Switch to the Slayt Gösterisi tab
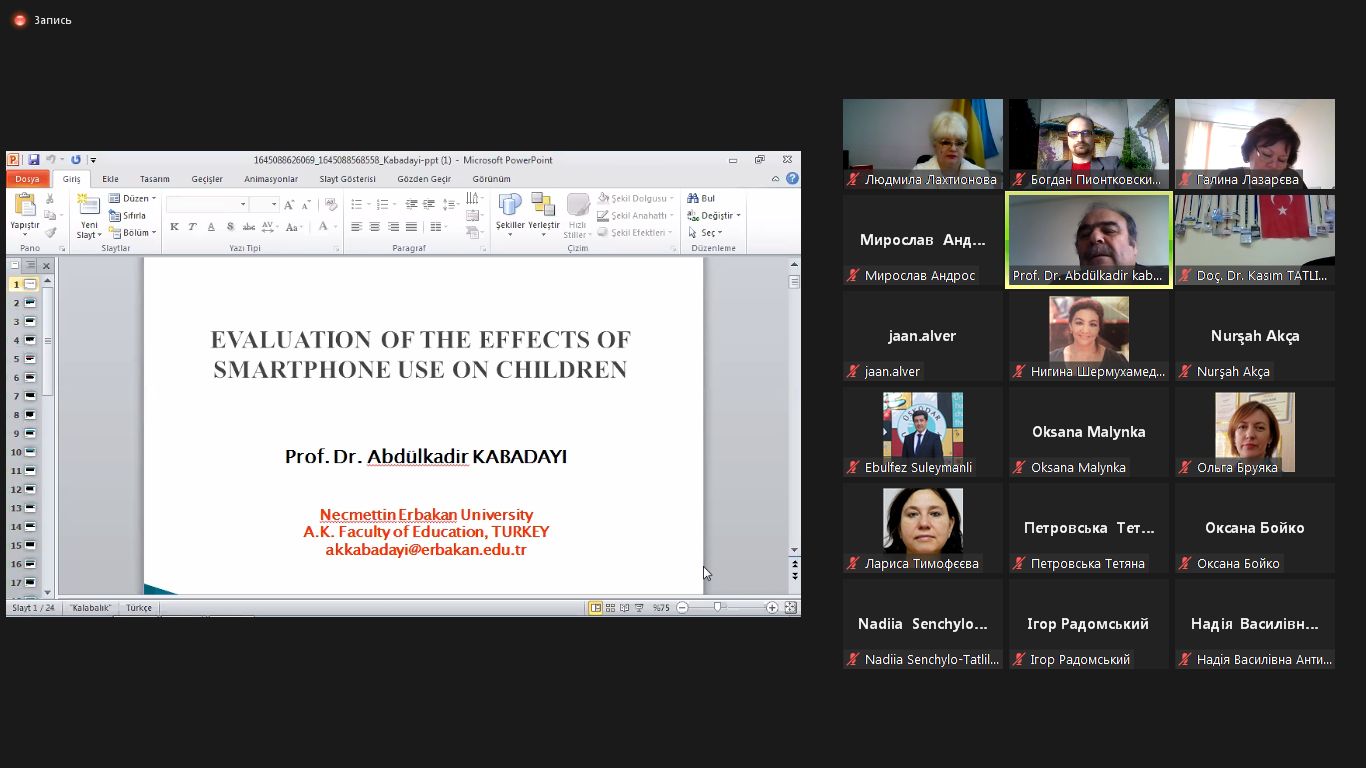This screenshot has width=1366, height=768. coord(347,179)
